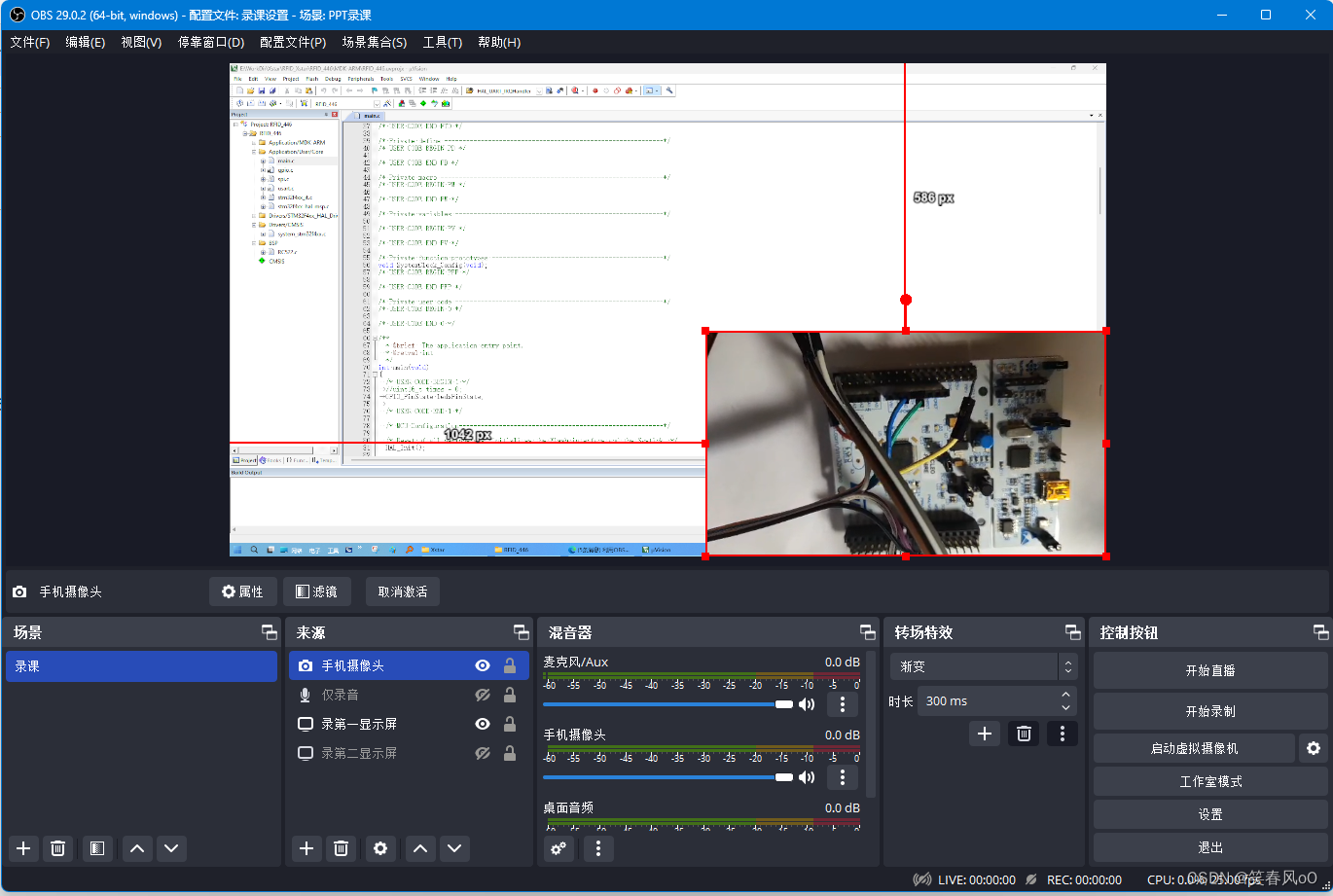Open the 工具(T) menu

tap(443, 42)
